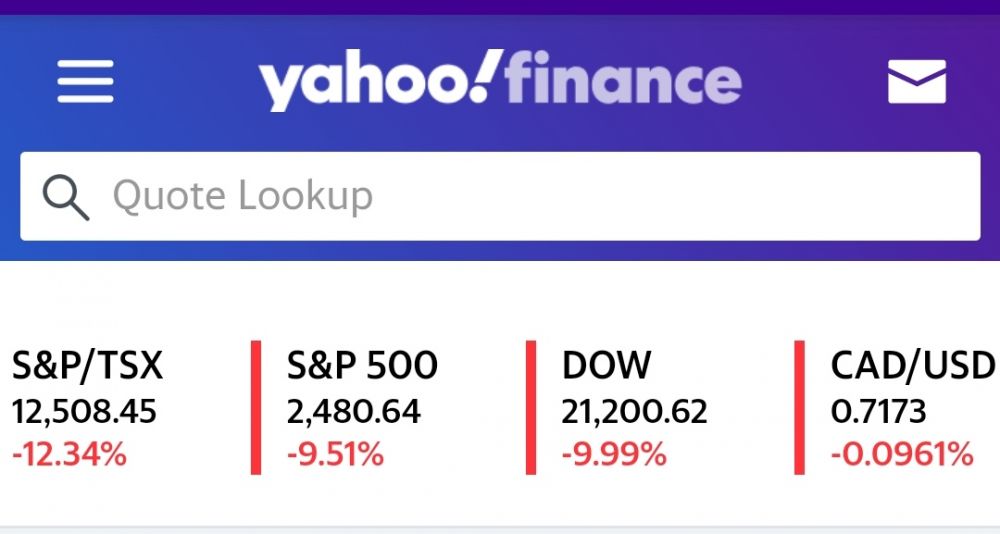Tap the -0.0961% CAD/USD change
The height and width of the screenshot is (534, 1000).
(902, 455)
